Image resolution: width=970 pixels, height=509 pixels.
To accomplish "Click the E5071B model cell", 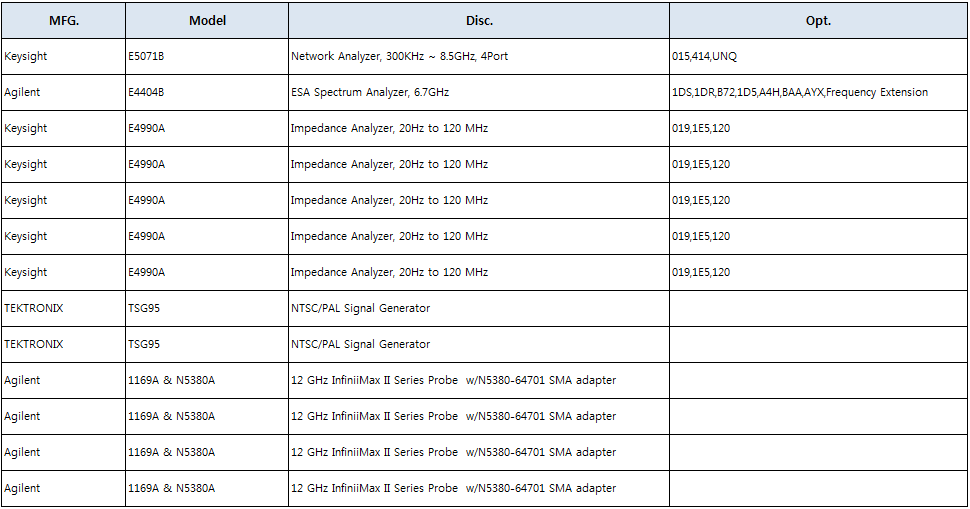I will (145, 56).
